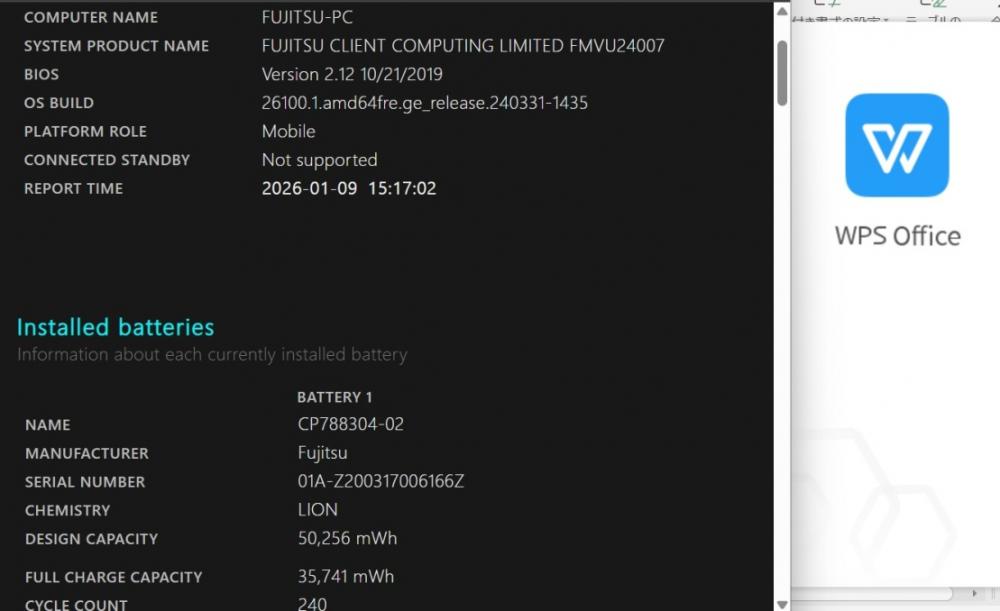Click the 'CYCLE COUNT' row label
The width and height of the screenshot is (1000, 611).
point(76,605)
